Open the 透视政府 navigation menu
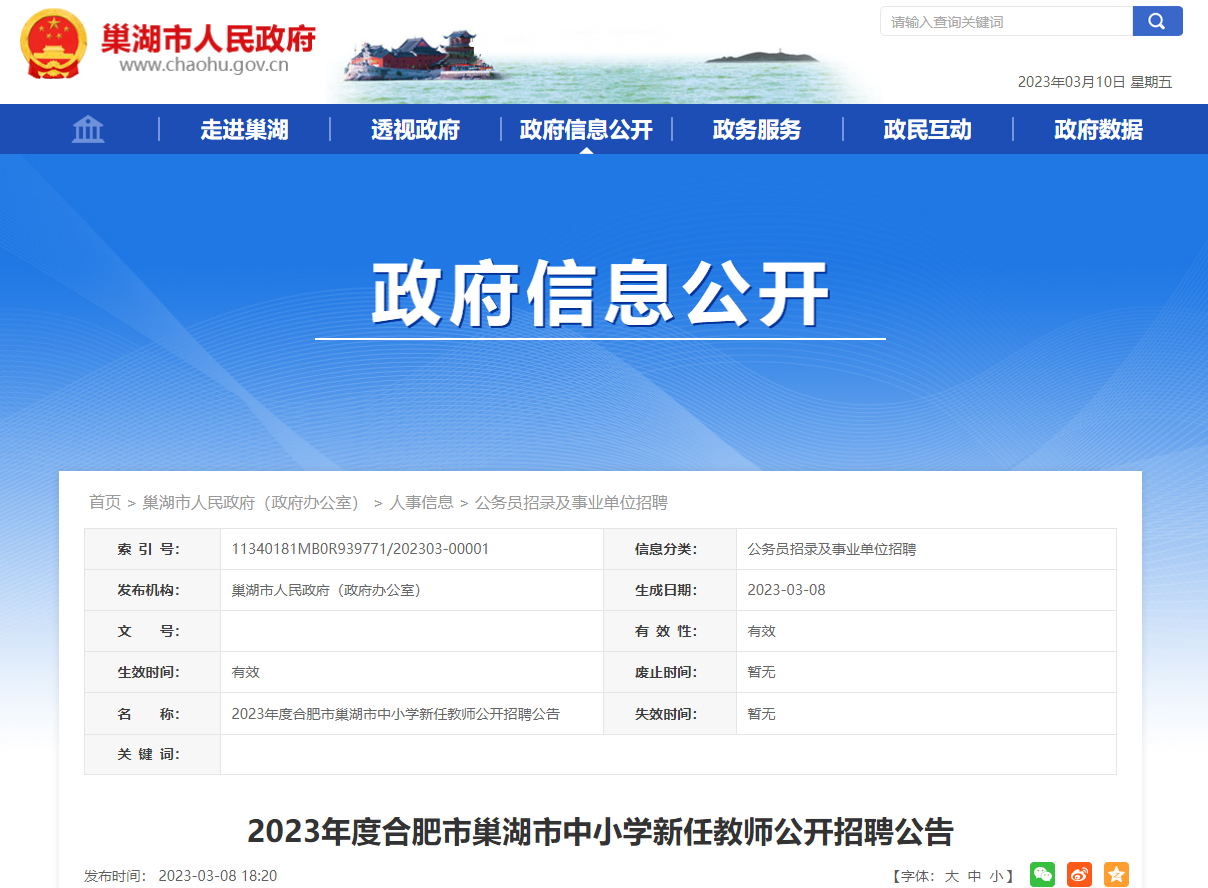 (415, 129)
